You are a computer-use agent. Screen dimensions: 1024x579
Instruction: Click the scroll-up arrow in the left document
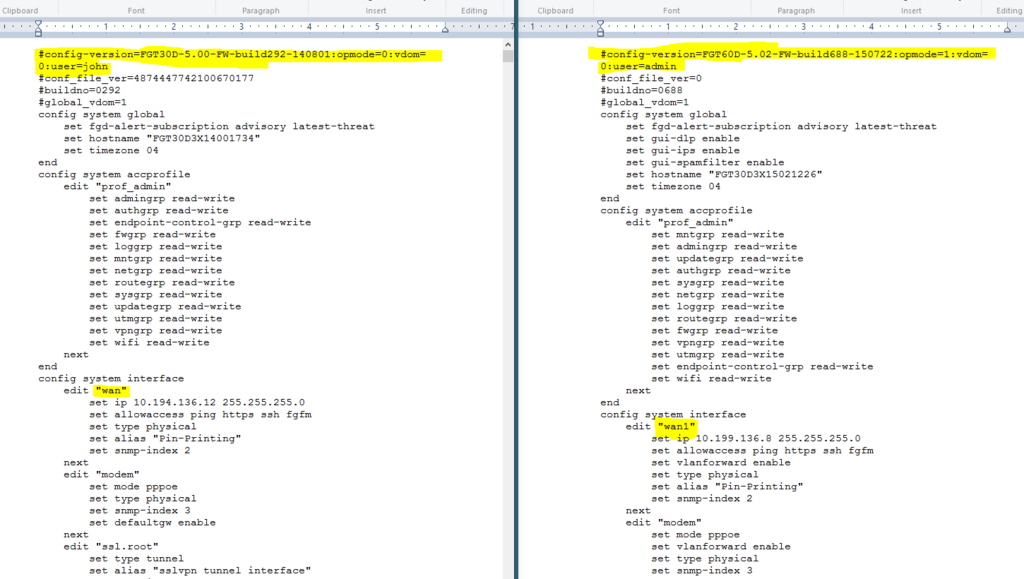508,44
